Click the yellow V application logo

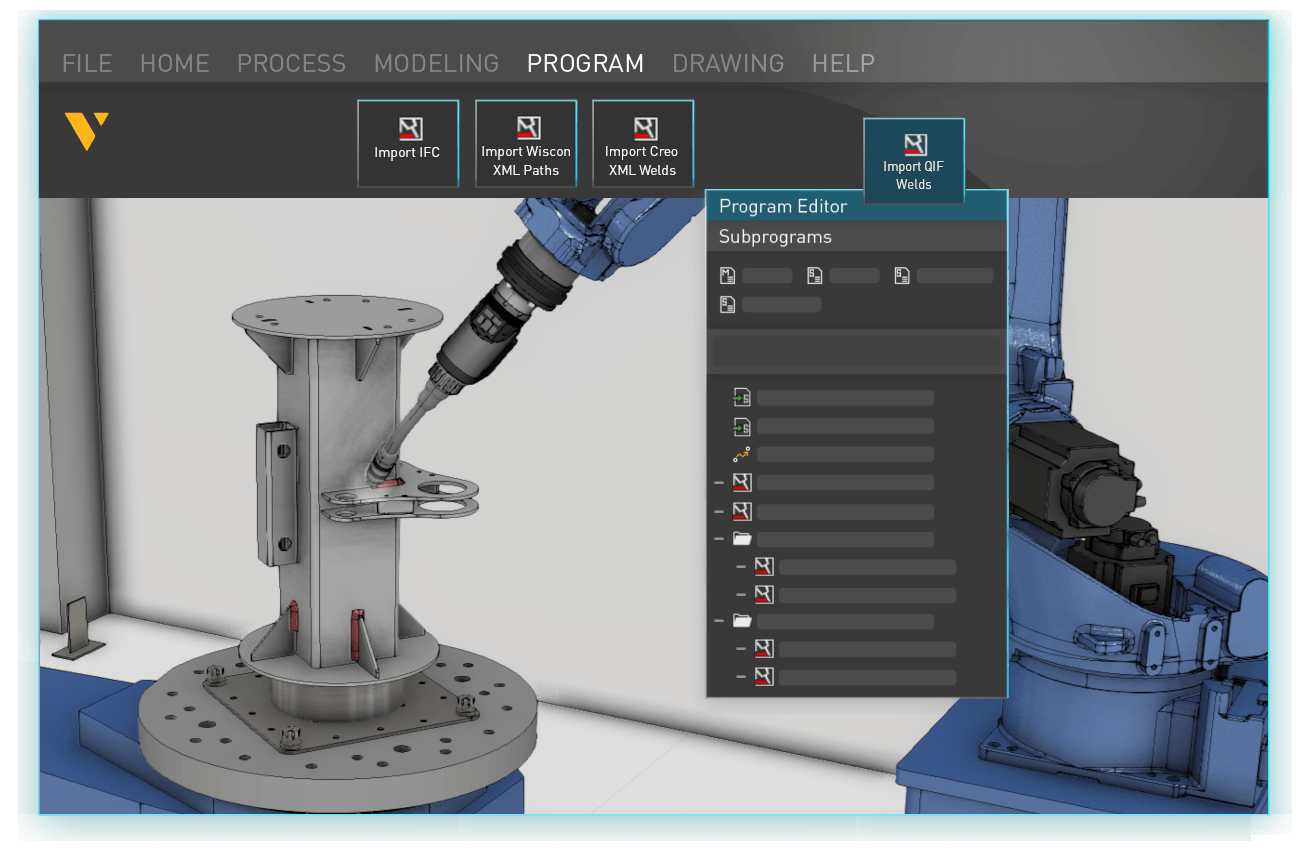pos(86,132)
